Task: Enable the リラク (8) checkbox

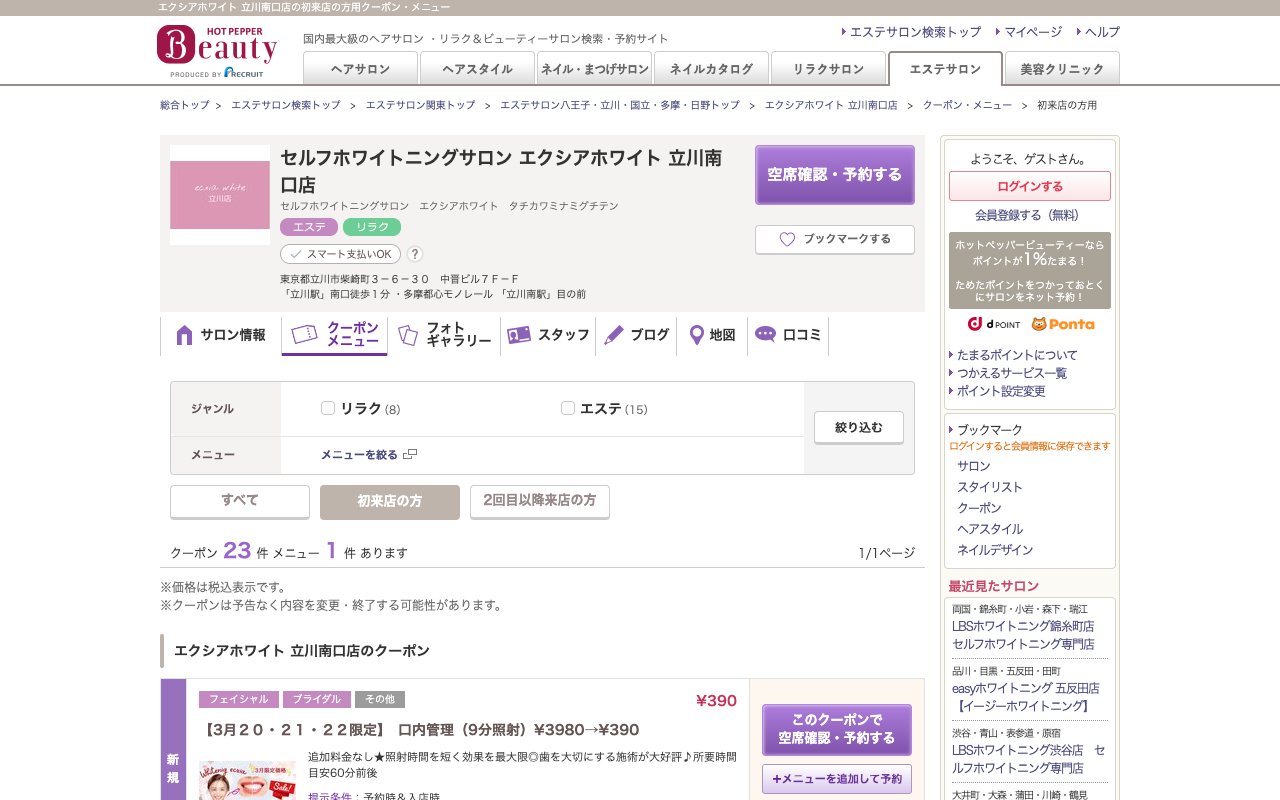Action: (x=328, y=408)
